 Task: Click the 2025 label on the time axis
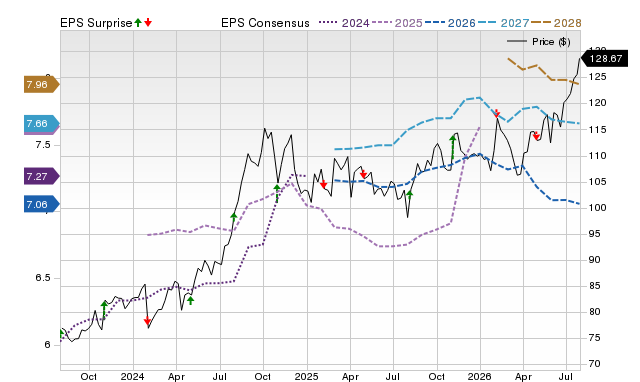coord(307,376)
